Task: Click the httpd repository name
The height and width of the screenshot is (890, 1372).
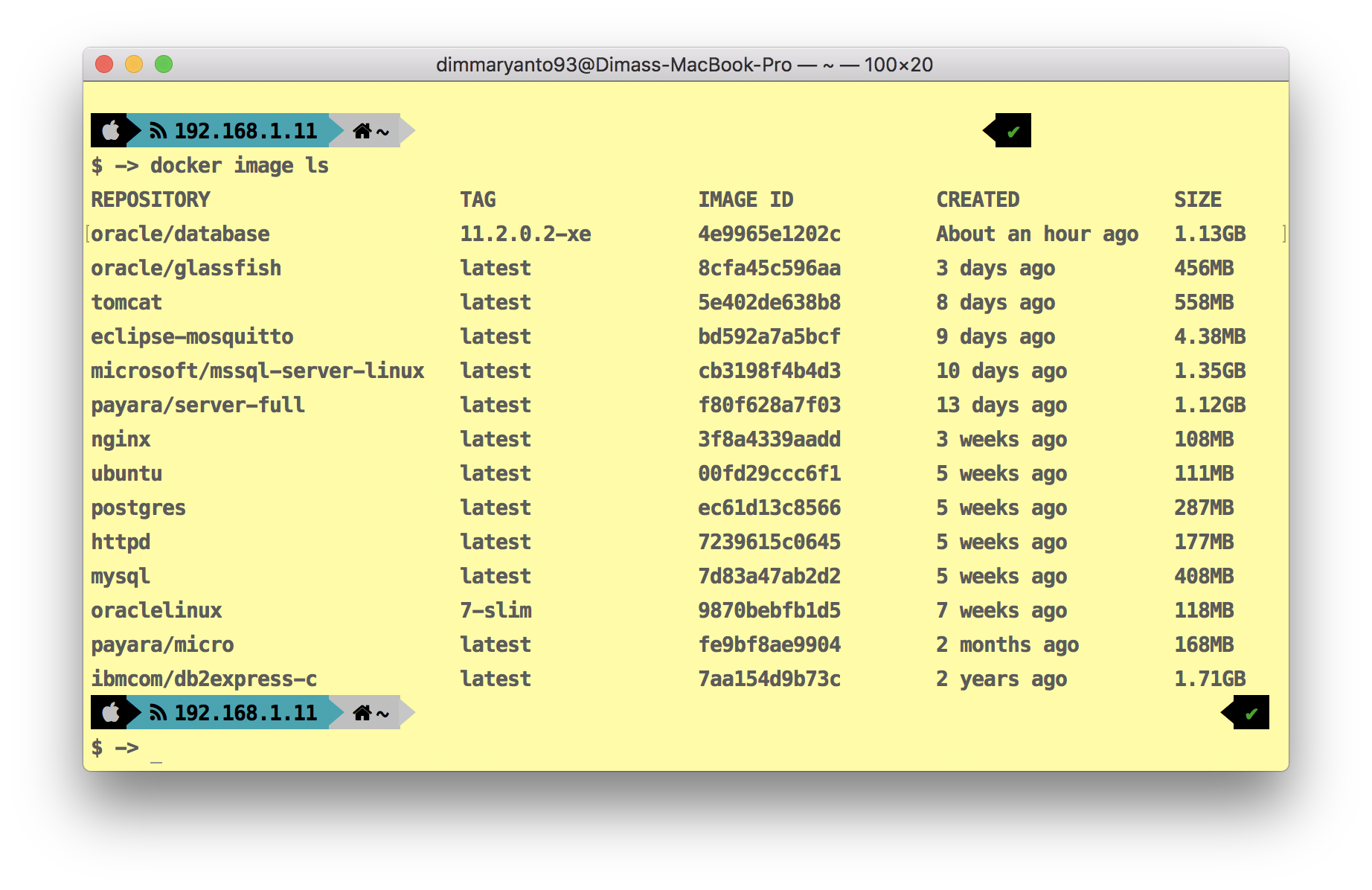Action: [121, 542]
